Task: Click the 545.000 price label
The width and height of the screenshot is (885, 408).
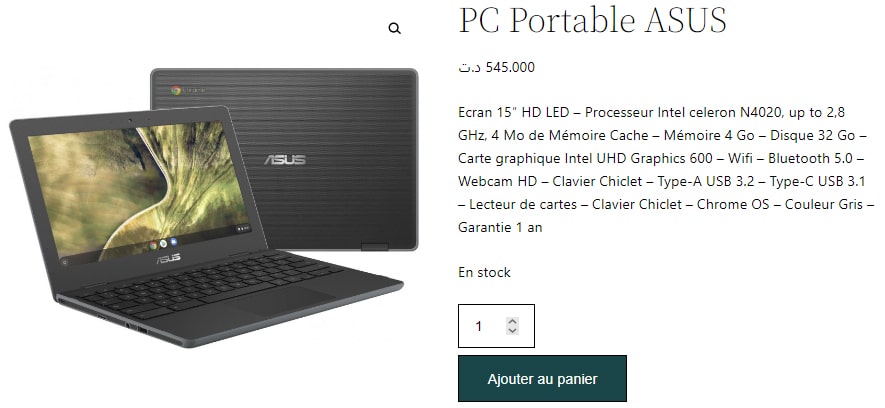Action: (x=497, y=67)
